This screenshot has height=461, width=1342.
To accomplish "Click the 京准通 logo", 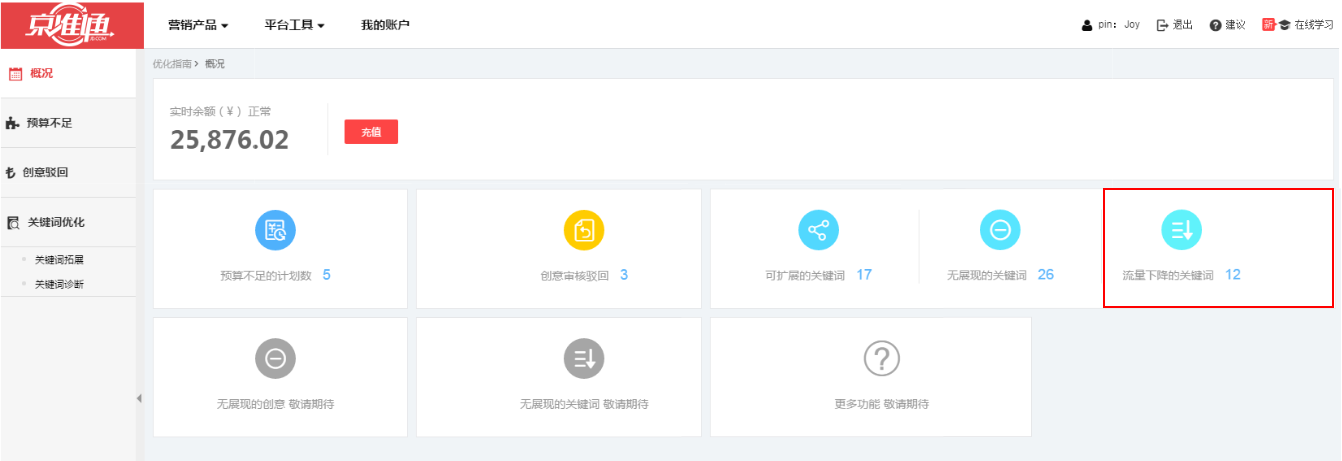I will pyautogui.click(x=69, y=24).
